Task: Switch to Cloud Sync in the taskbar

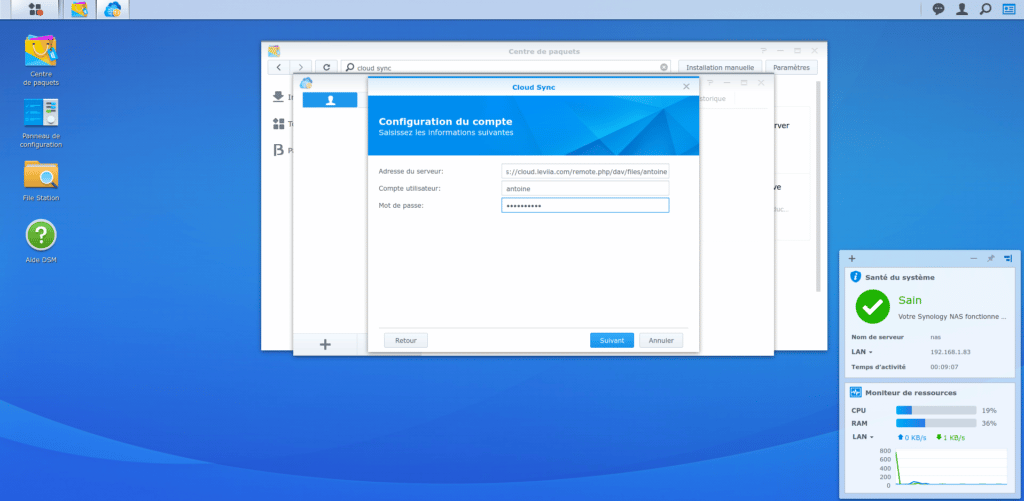Action: (113, 9)
